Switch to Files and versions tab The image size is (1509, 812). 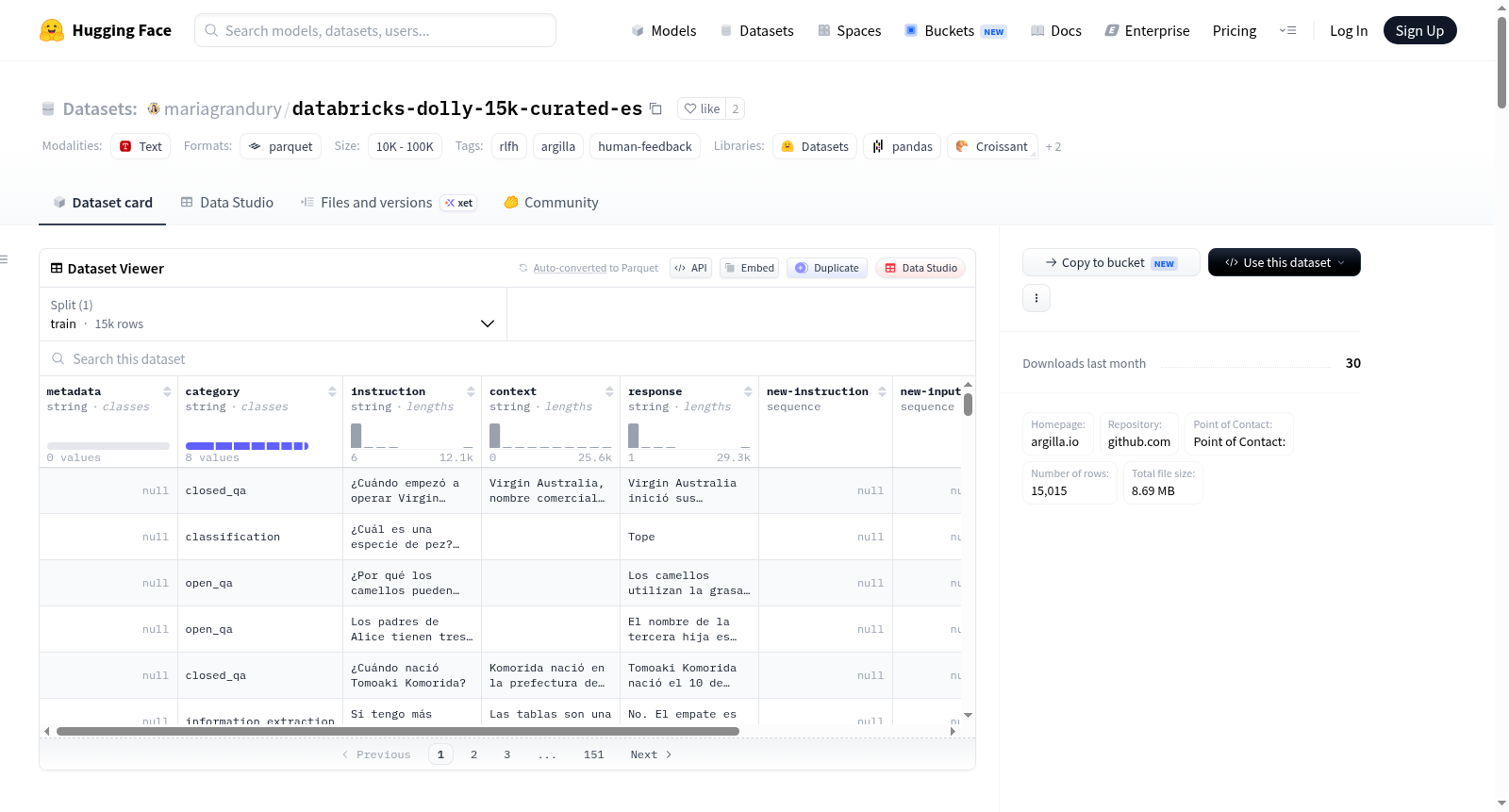(x=388, y=203)
